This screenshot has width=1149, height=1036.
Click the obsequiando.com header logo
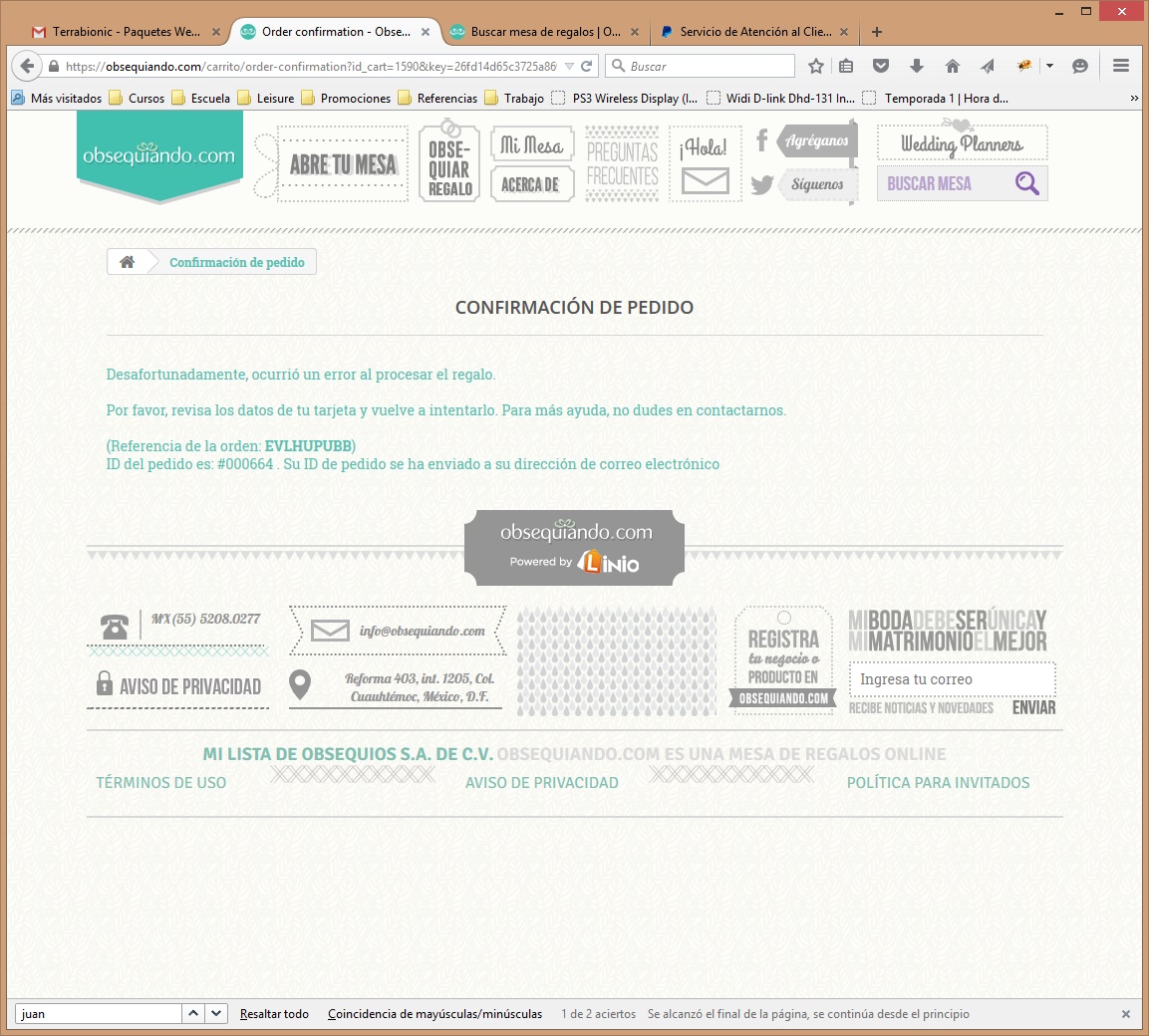(159, 155)
